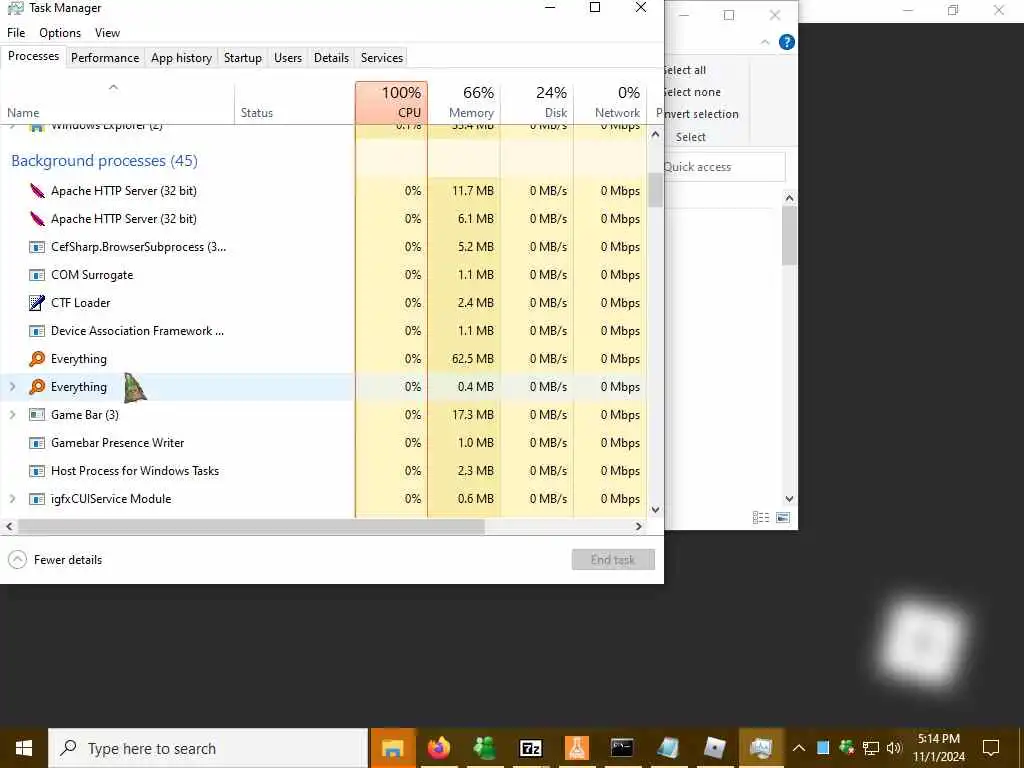Collapse details with Fewer details arrow
The height and width of the screenshot is (768, 1024).
(x=18, y=560)
